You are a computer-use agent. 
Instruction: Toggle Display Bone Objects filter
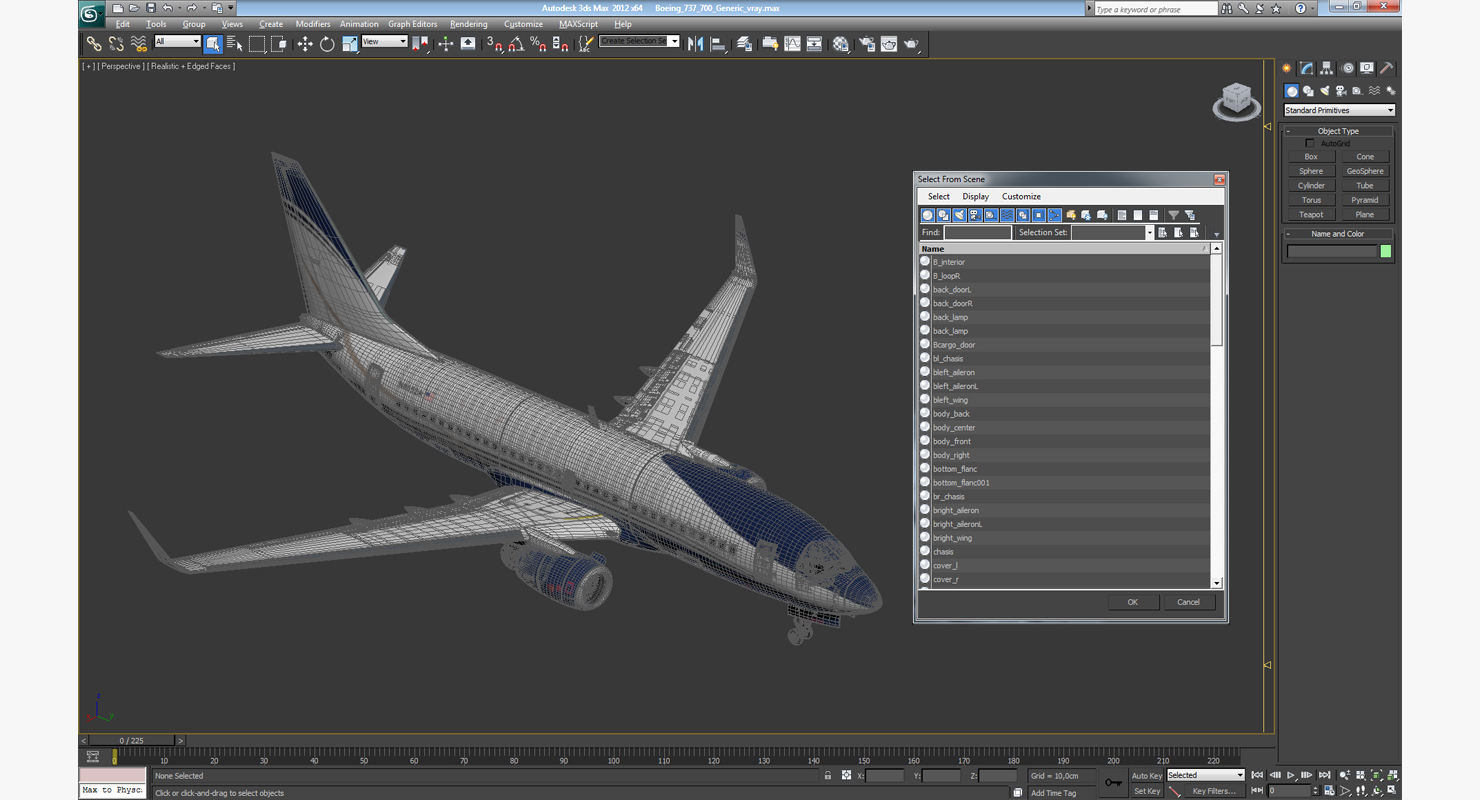(1055, 215)
